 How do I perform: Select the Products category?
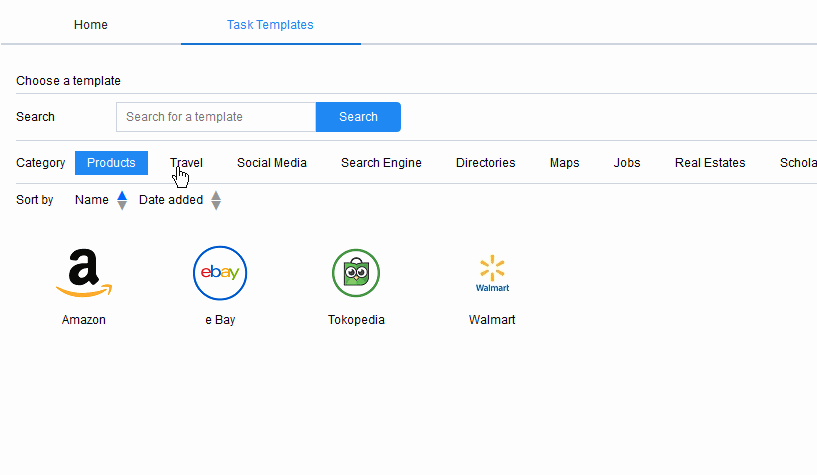coord(111,163)
